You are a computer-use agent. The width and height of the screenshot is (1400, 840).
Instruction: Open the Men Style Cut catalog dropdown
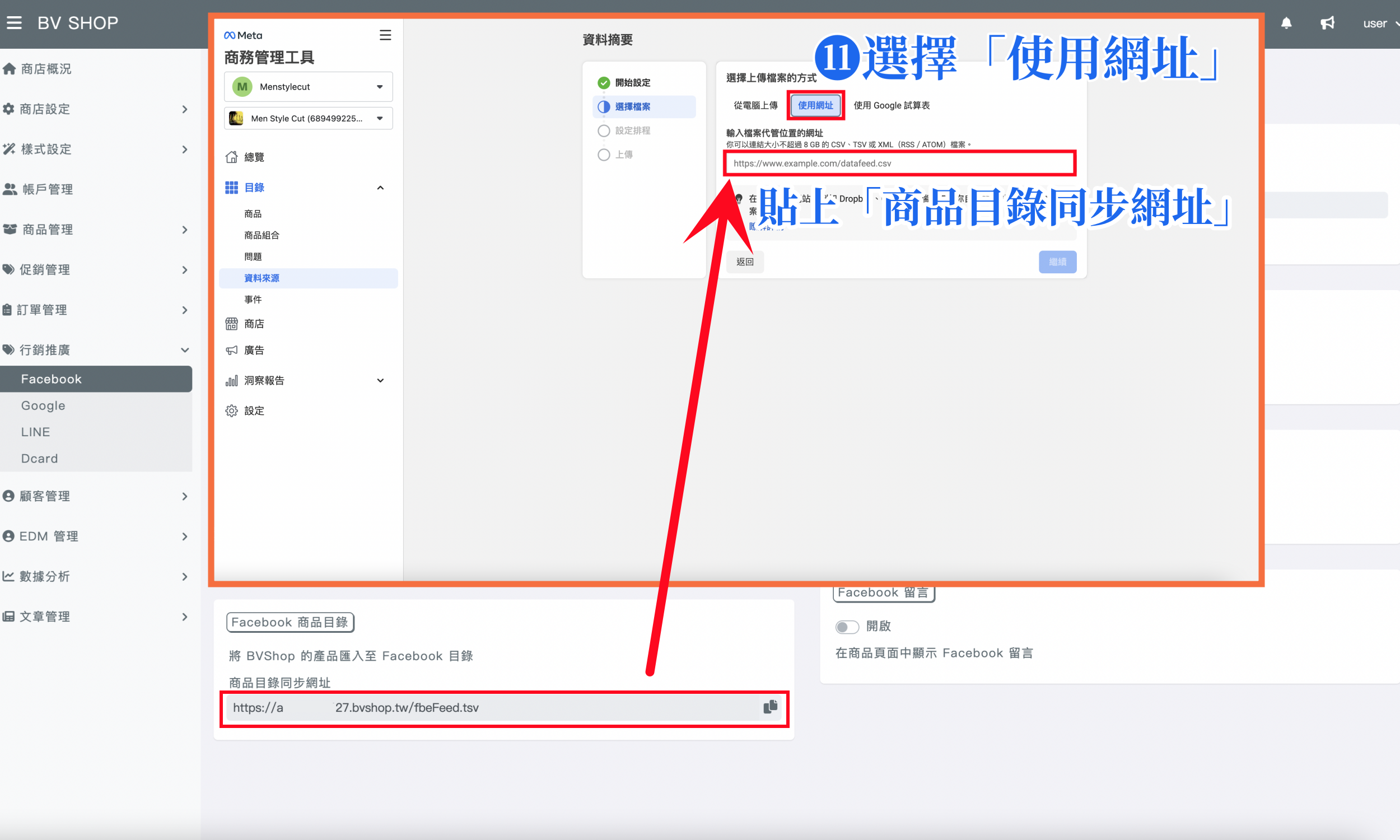(309, 118)
